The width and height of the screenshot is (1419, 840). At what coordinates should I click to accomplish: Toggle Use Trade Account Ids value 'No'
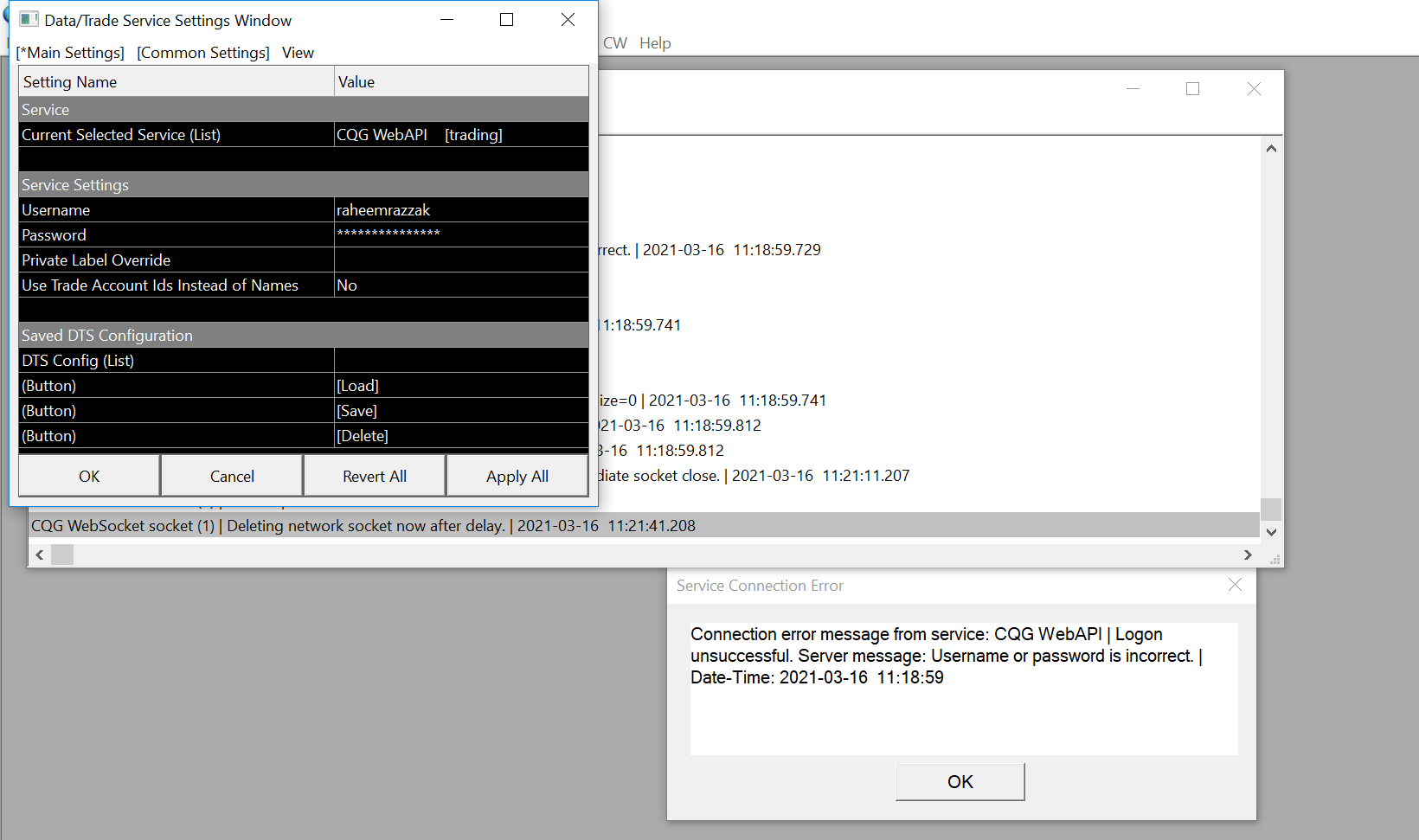click(461, 285)
